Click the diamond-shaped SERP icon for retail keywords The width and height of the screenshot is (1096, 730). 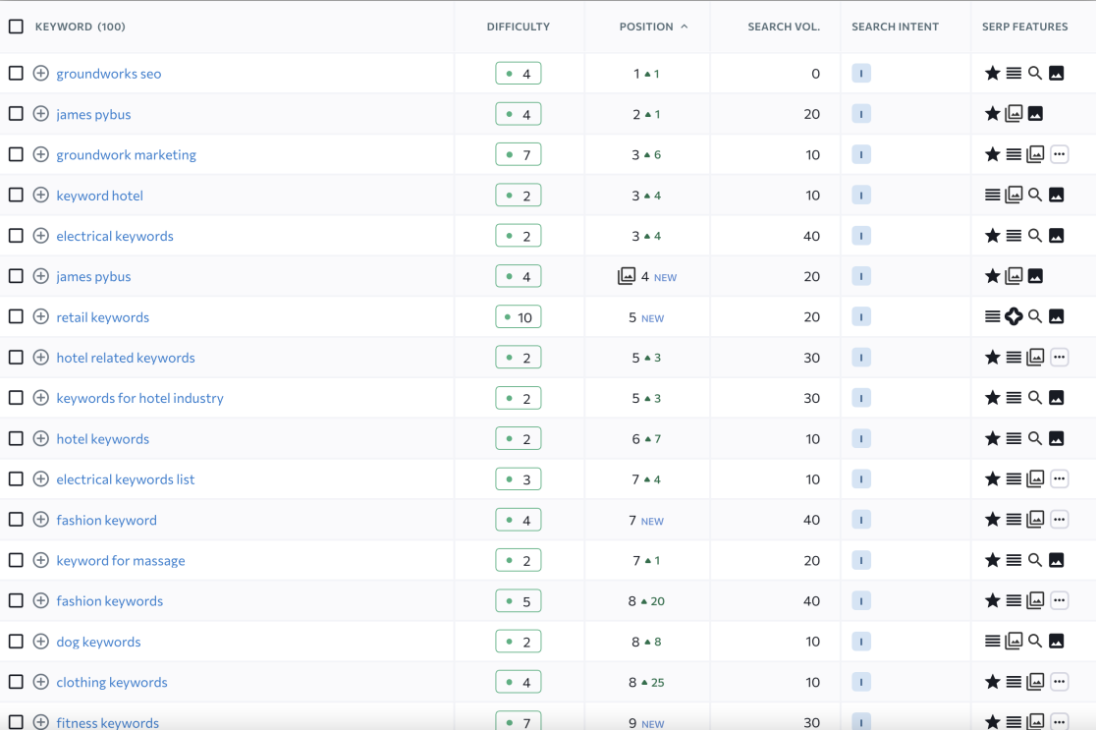pos(1014,317)
